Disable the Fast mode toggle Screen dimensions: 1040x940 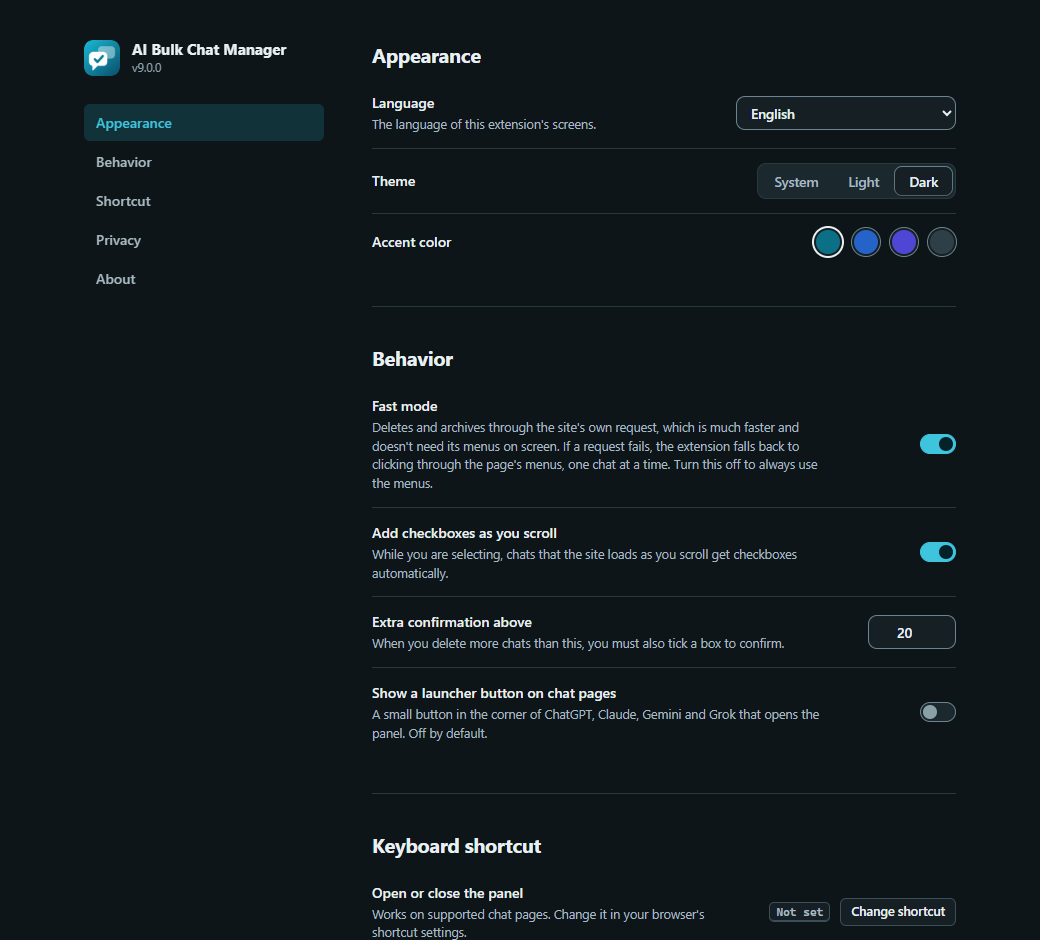(x=937, y=444)
